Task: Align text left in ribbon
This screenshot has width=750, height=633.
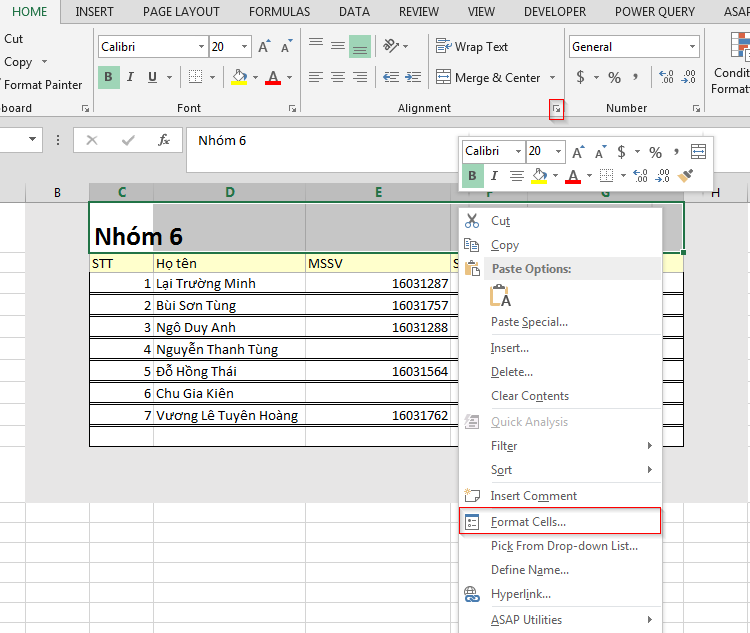Action: (x=316, y=77)
